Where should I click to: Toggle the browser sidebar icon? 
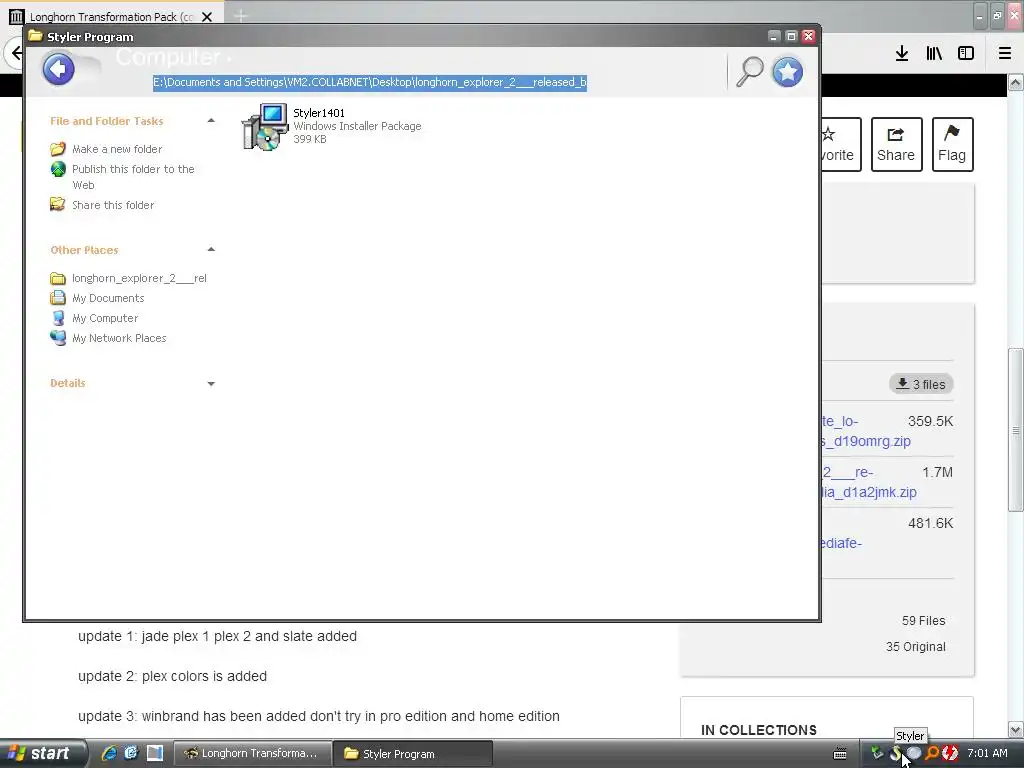point(966,54)
